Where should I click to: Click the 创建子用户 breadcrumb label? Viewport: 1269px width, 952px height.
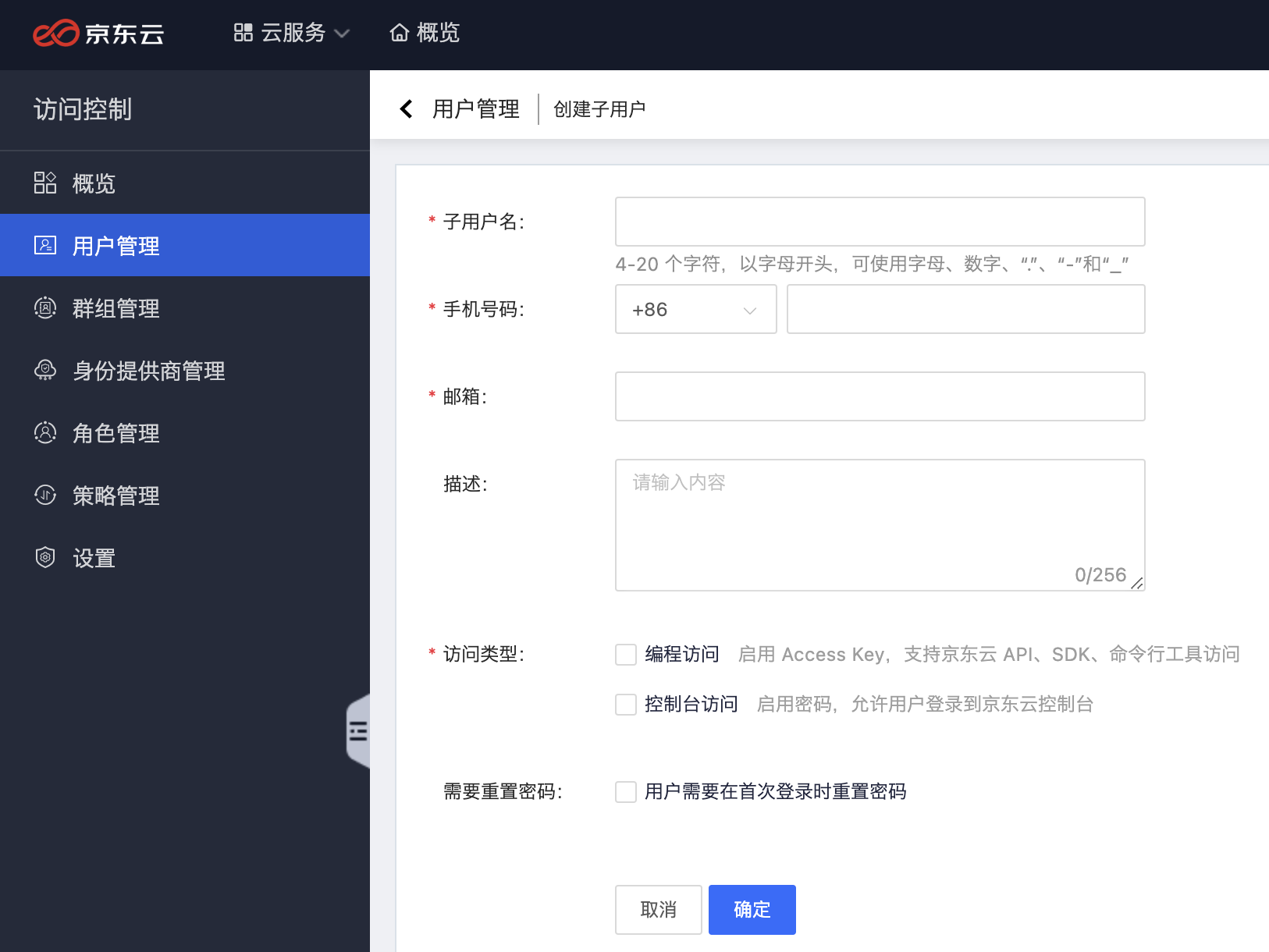599,108
